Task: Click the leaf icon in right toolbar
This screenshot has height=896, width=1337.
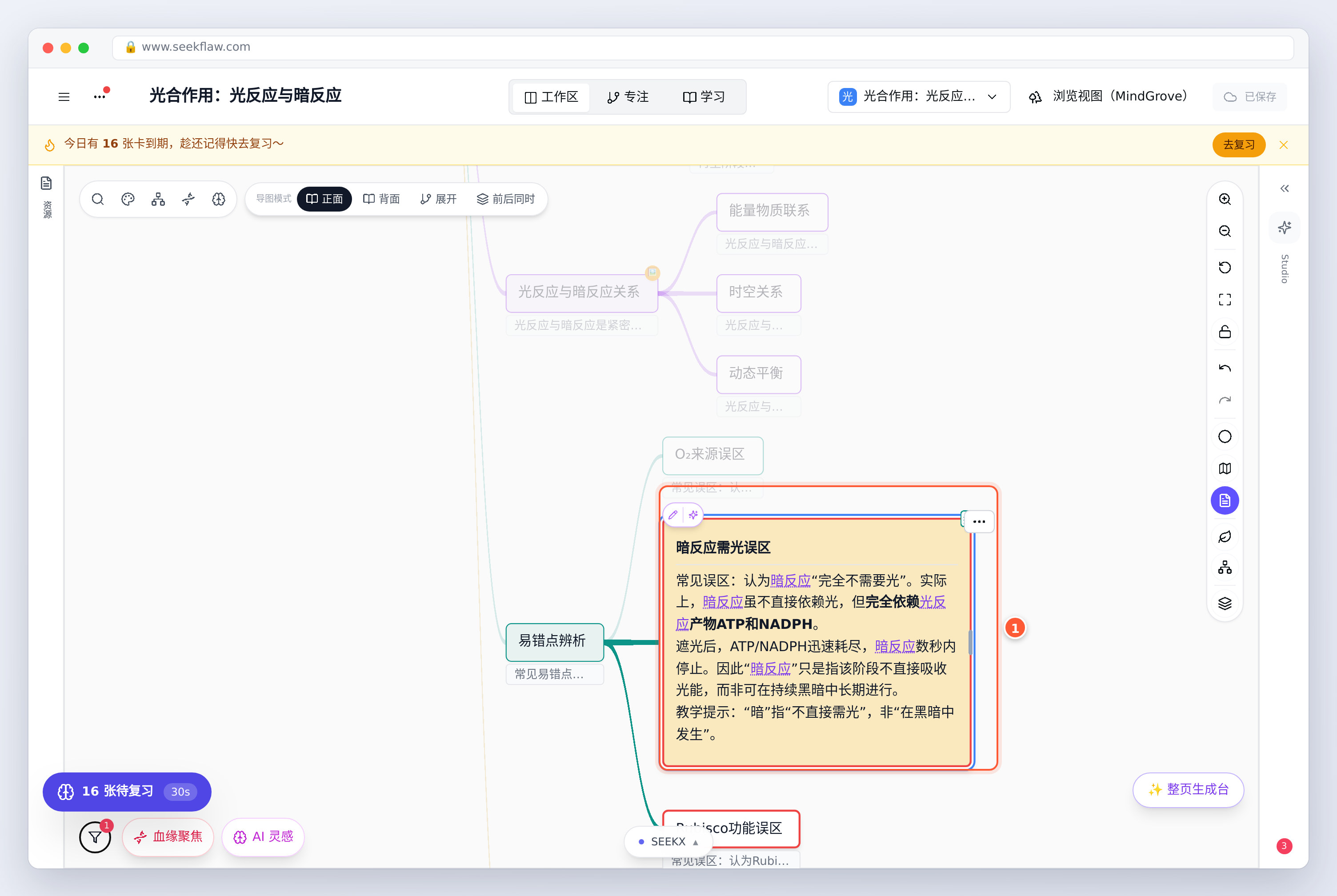Action: [1225, 536]
